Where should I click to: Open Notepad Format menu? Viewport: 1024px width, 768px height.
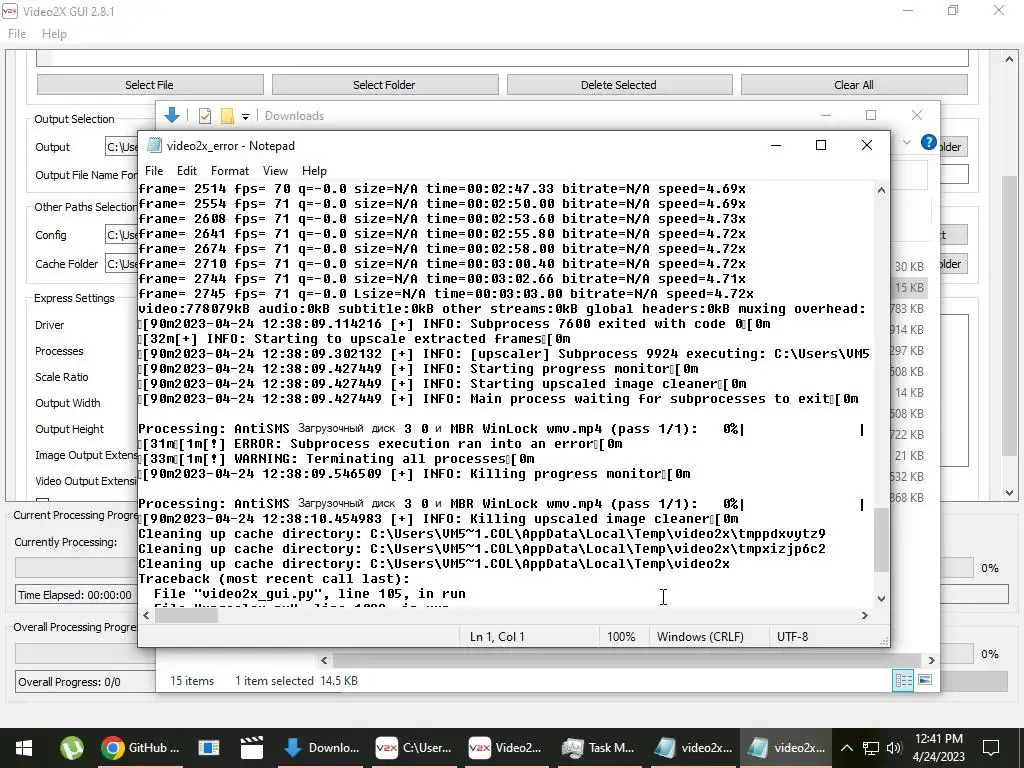click(230, 170)
